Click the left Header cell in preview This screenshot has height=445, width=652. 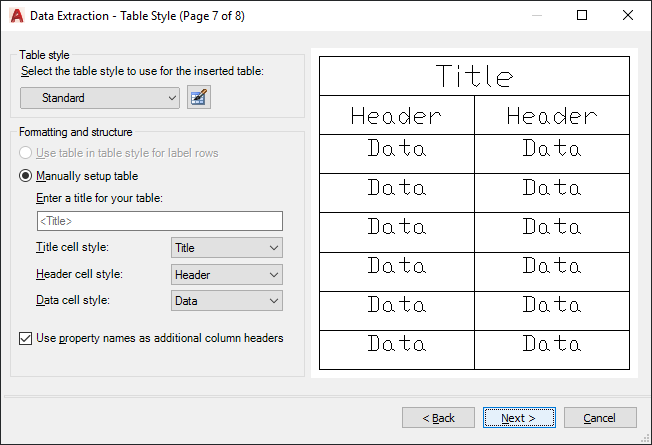click(396, 115)
